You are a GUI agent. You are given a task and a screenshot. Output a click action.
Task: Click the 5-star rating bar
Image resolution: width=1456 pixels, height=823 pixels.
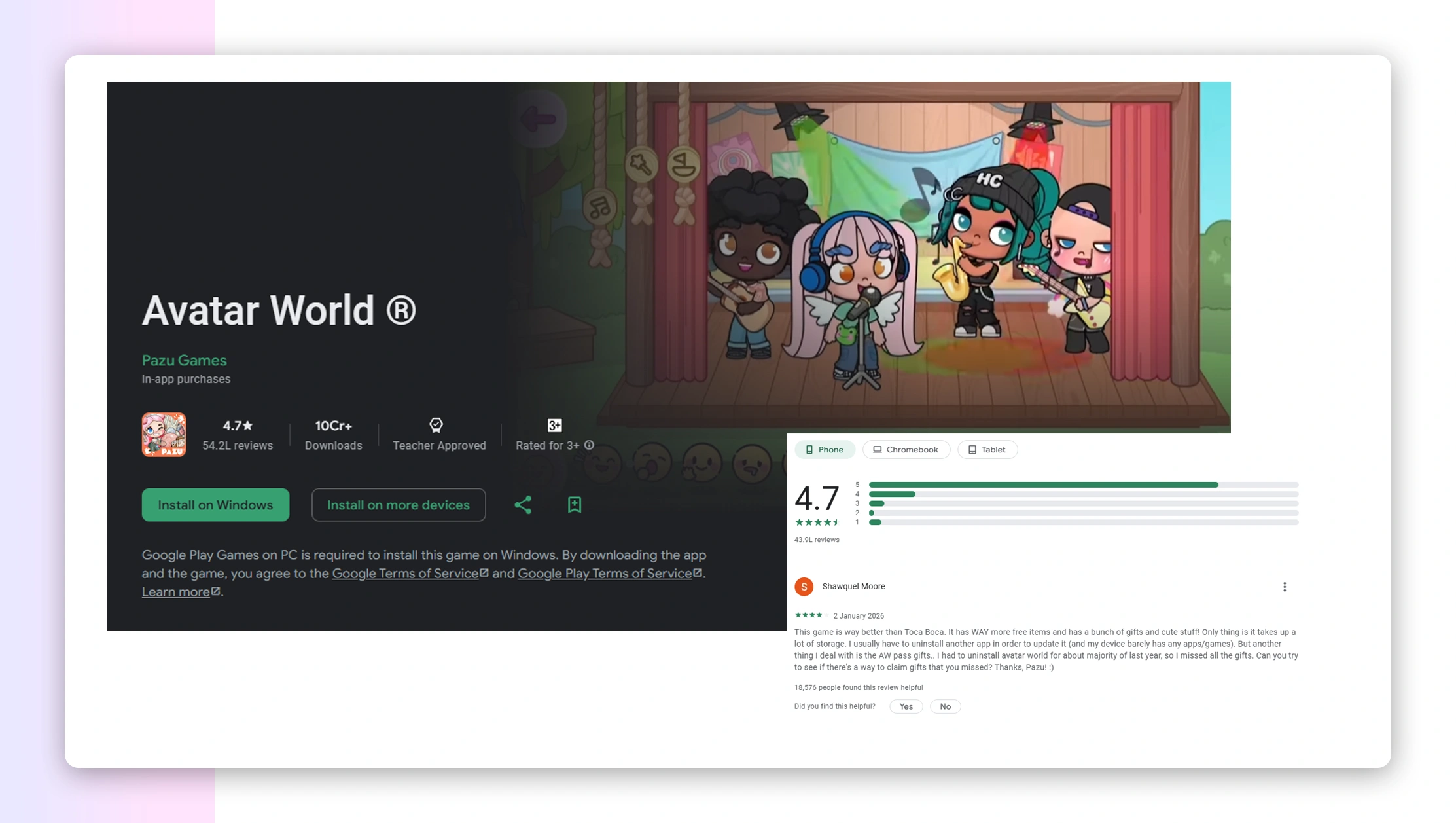pos(1083,485)
